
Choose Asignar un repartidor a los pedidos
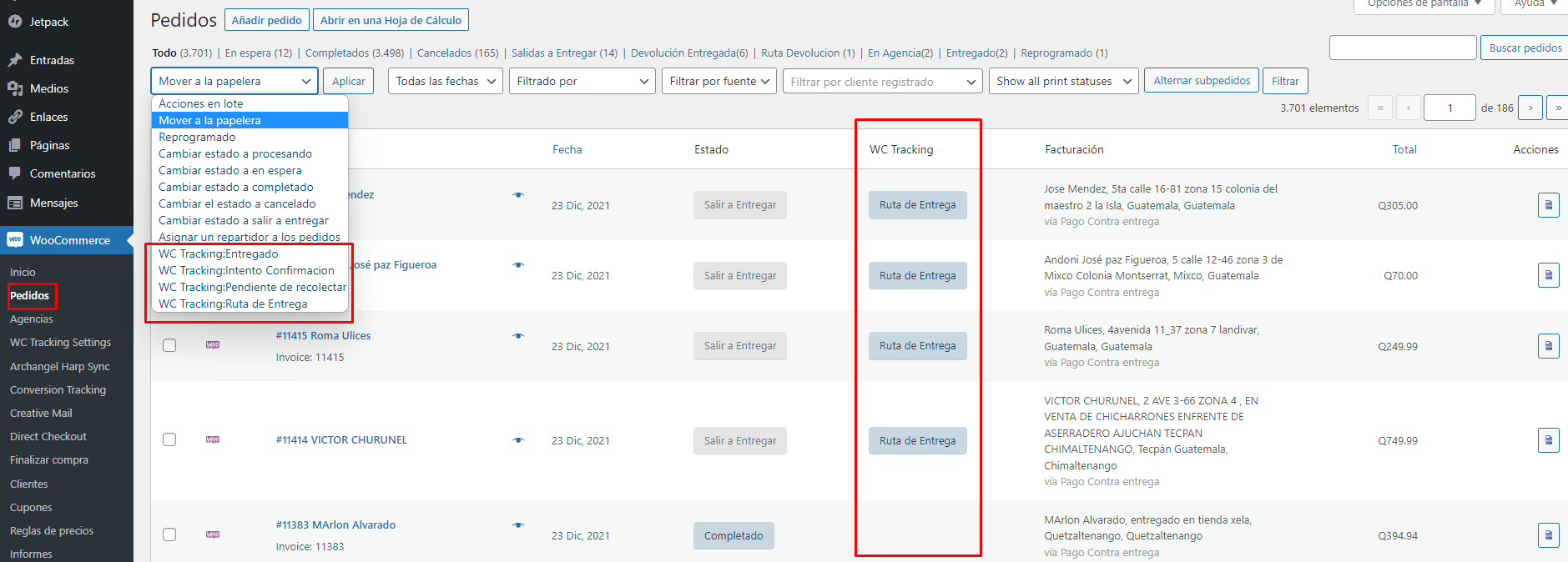pos(250,237)
